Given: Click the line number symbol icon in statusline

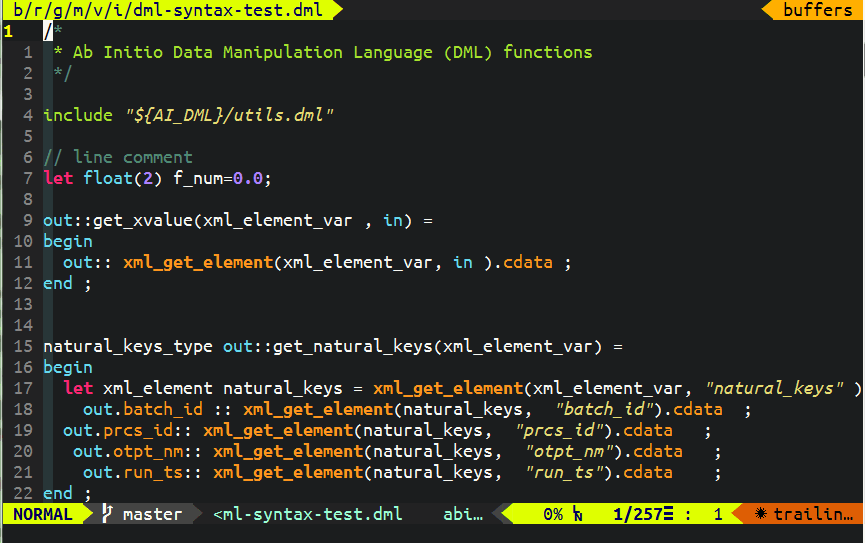Looking at the screenshot, I should pos(578,514).
